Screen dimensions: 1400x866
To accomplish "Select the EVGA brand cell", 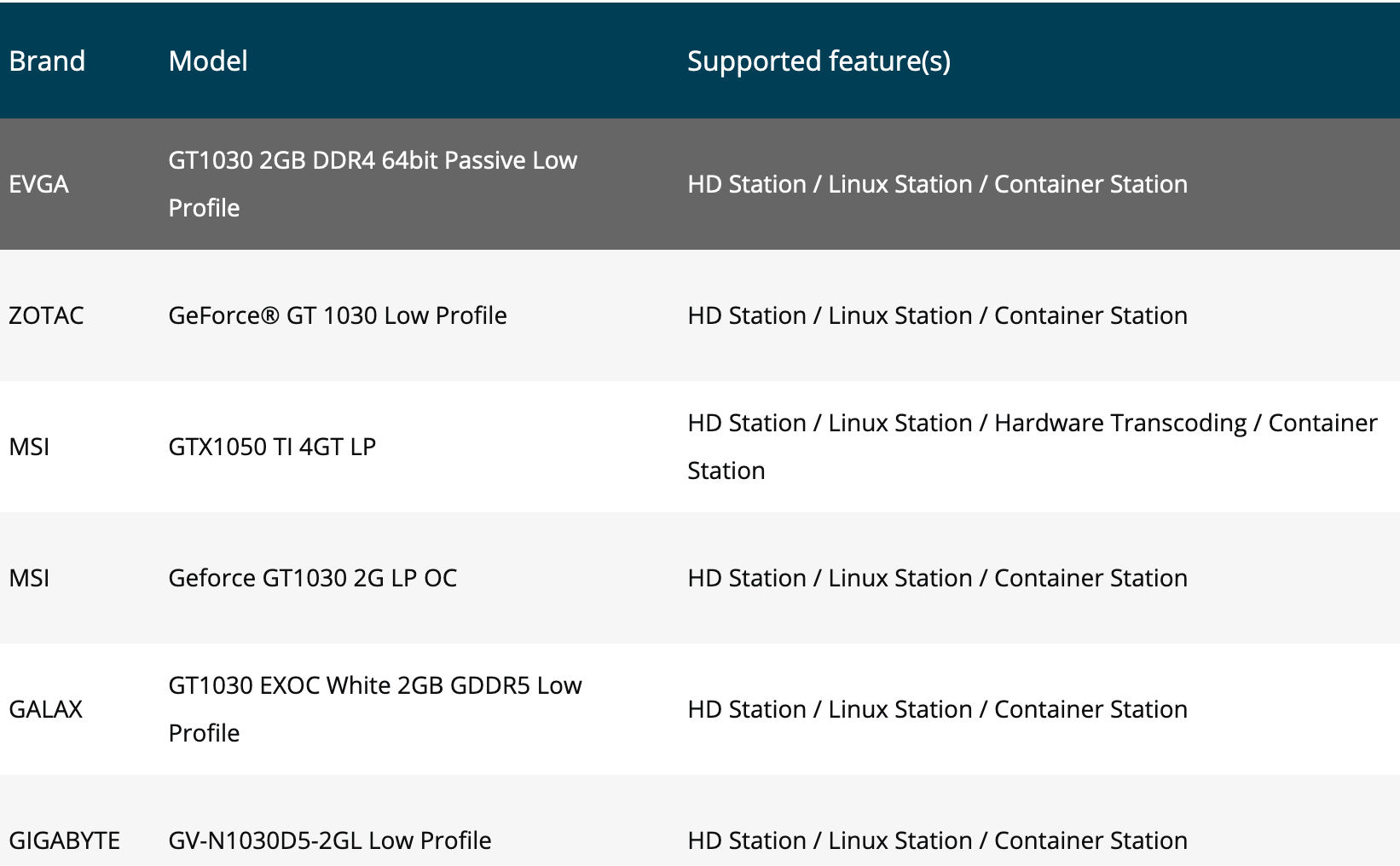I will 39,184.
